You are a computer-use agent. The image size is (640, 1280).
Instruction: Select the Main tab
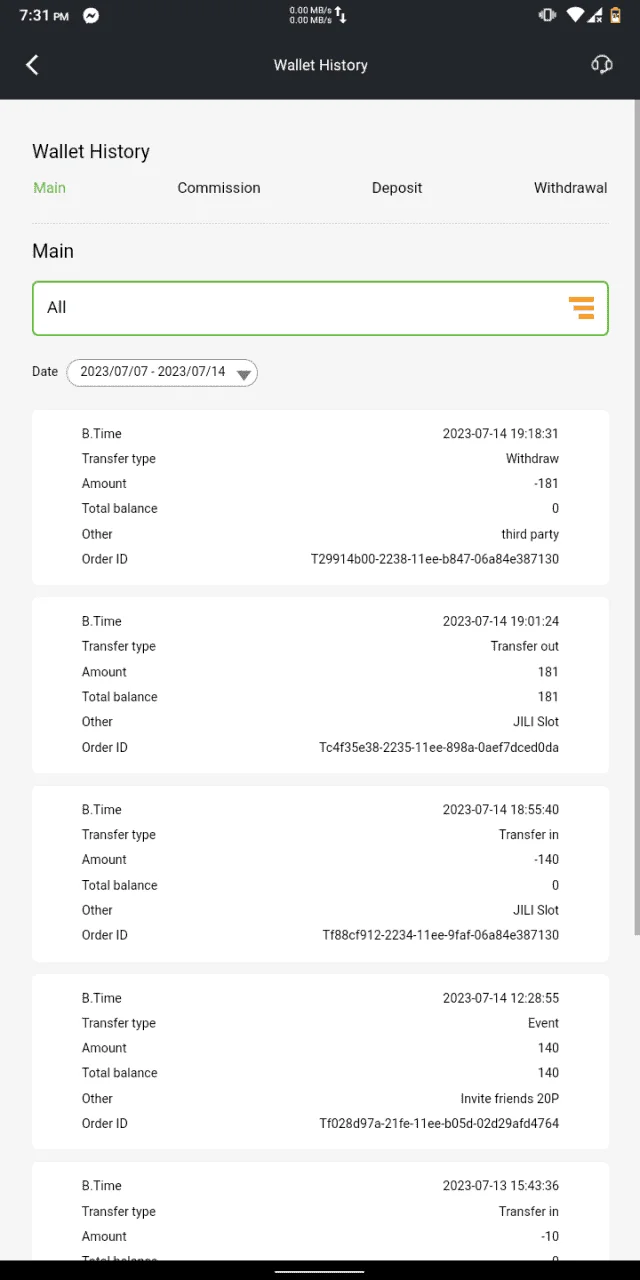[x=49, y=188]
